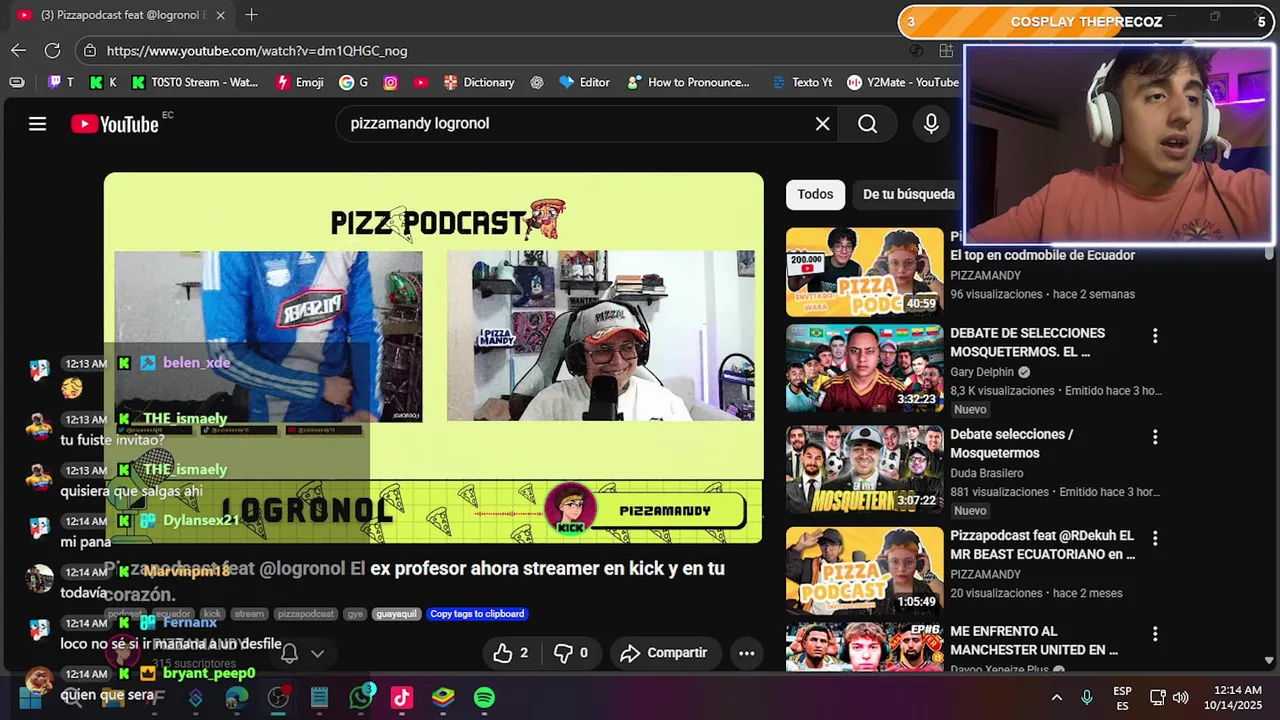The image size is (1280, 720).
Task: Open the 'TOSTO Stream' bookmark
Action: point(195,82)
